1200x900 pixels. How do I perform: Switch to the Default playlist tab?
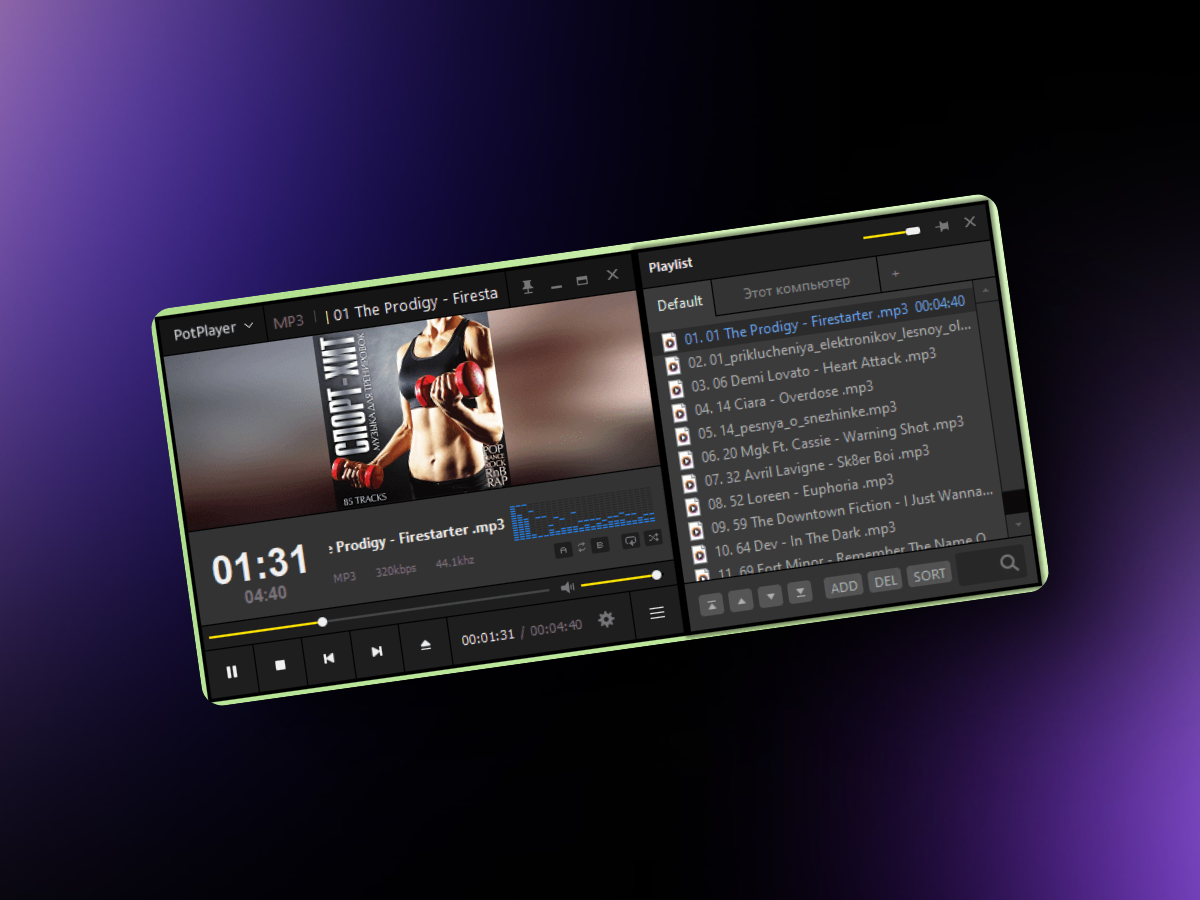[x=680, y=303]
